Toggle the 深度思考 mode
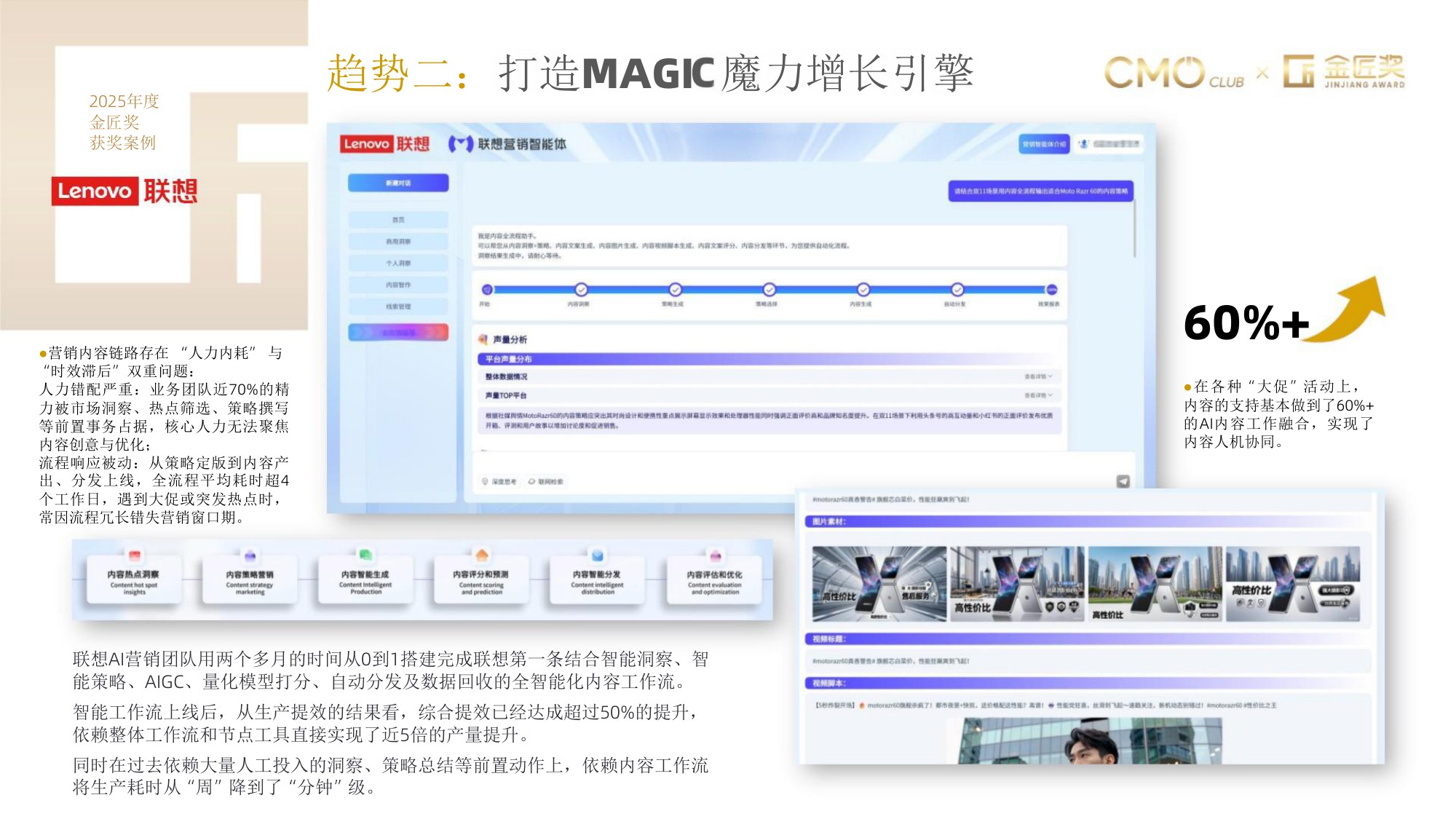The height and width of the screenshot is (819, 1456). click(x=500, y=482)
